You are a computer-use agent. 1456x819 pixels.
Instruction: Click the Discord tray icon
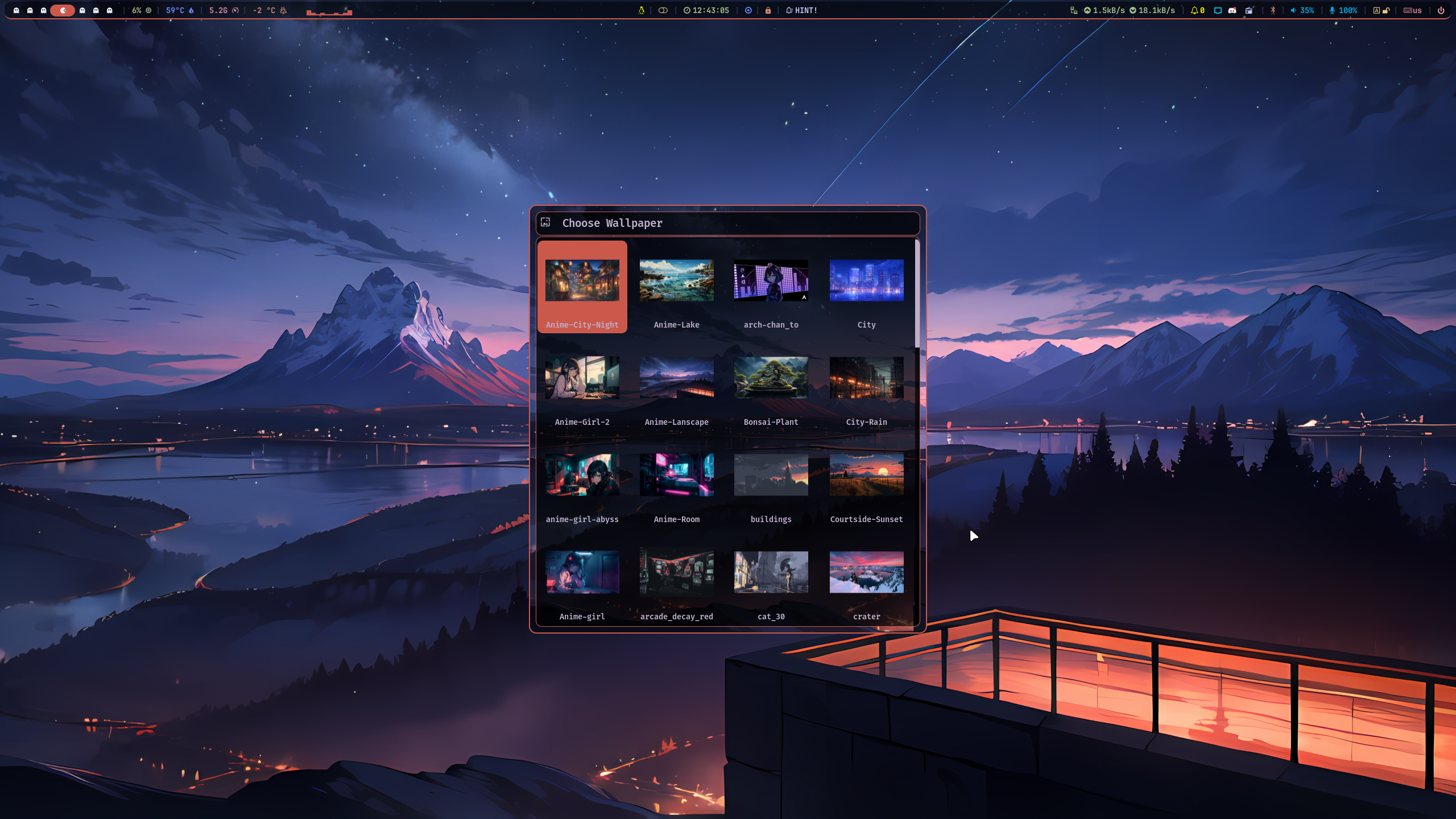[x=1232, y=10]
